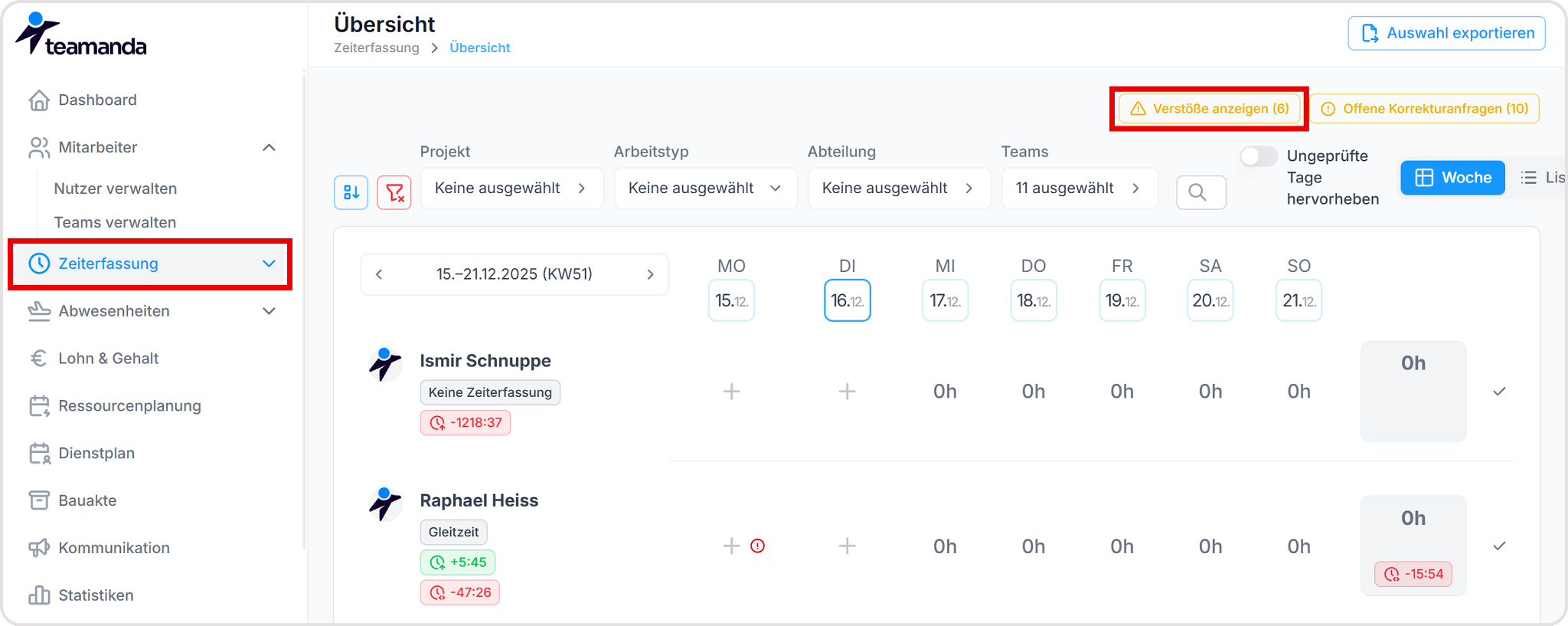Viewport: 1568px width, 626px height.
Task: Collapse the Mitarbeiter menu chevron
Action: tap(269, 148)
